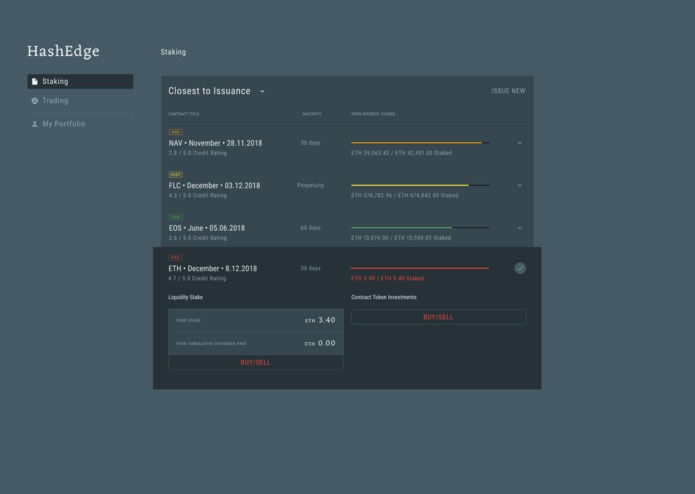The width and height of the screenshot is (695, 494).
Task: Click BUY/SELL under Contract Token Investments
Action: pyautogui.click(x=438, y=317)
